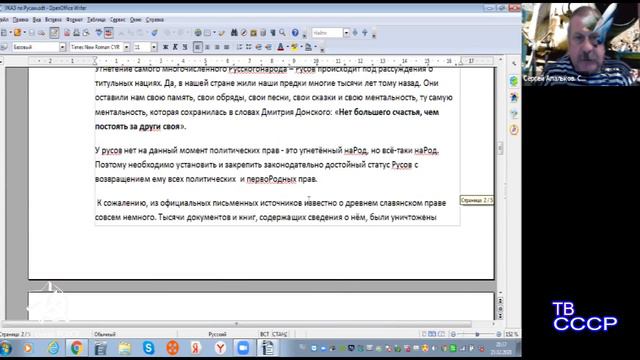Increase paragraph indent
Viewport: 640px width, 360px height.
(x=269, y=47)
